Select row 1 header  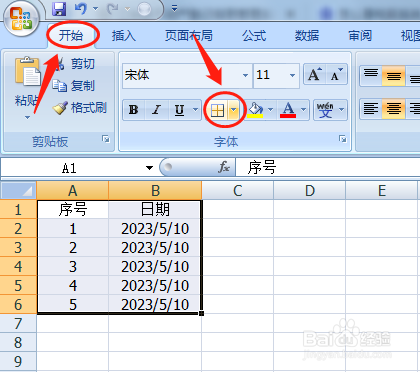[x=18, y=210]
